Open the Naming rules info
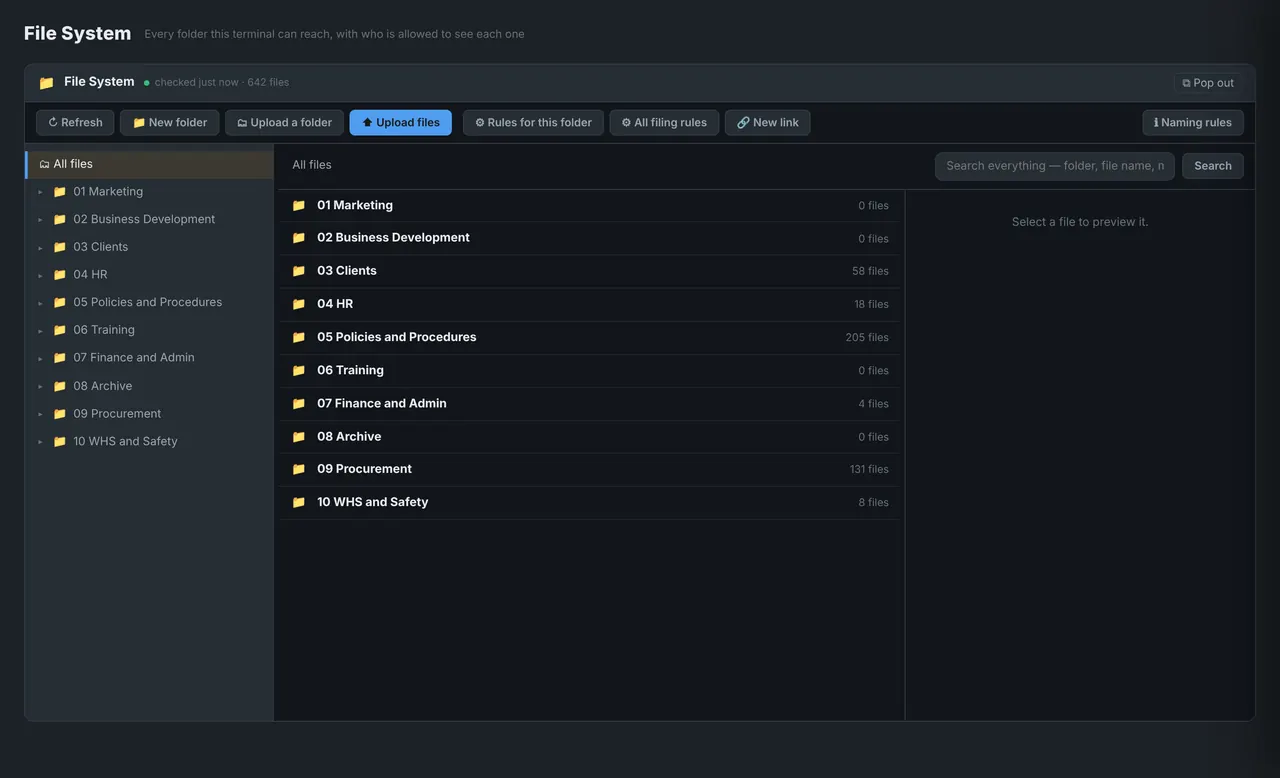Image resolution: width=1280 pixels, height=778 pixels. coord(1193,123)
